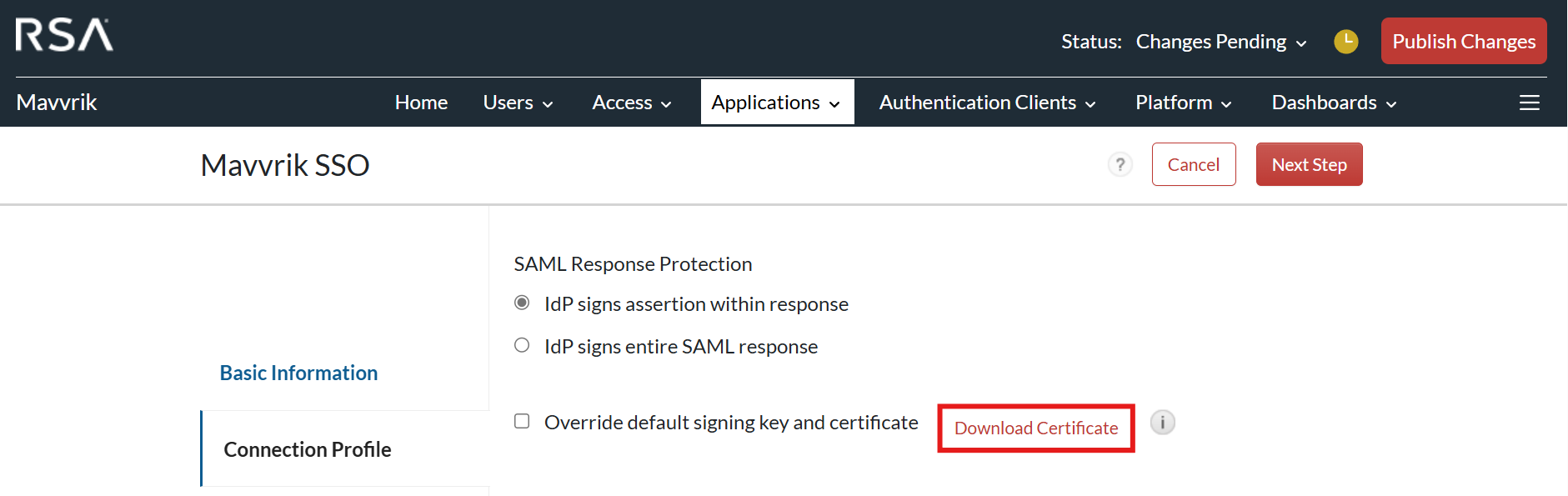The width and height of the screenshot is (1568, 496).
Task: Open the Applications menu
Action: [x=776, y=103]
